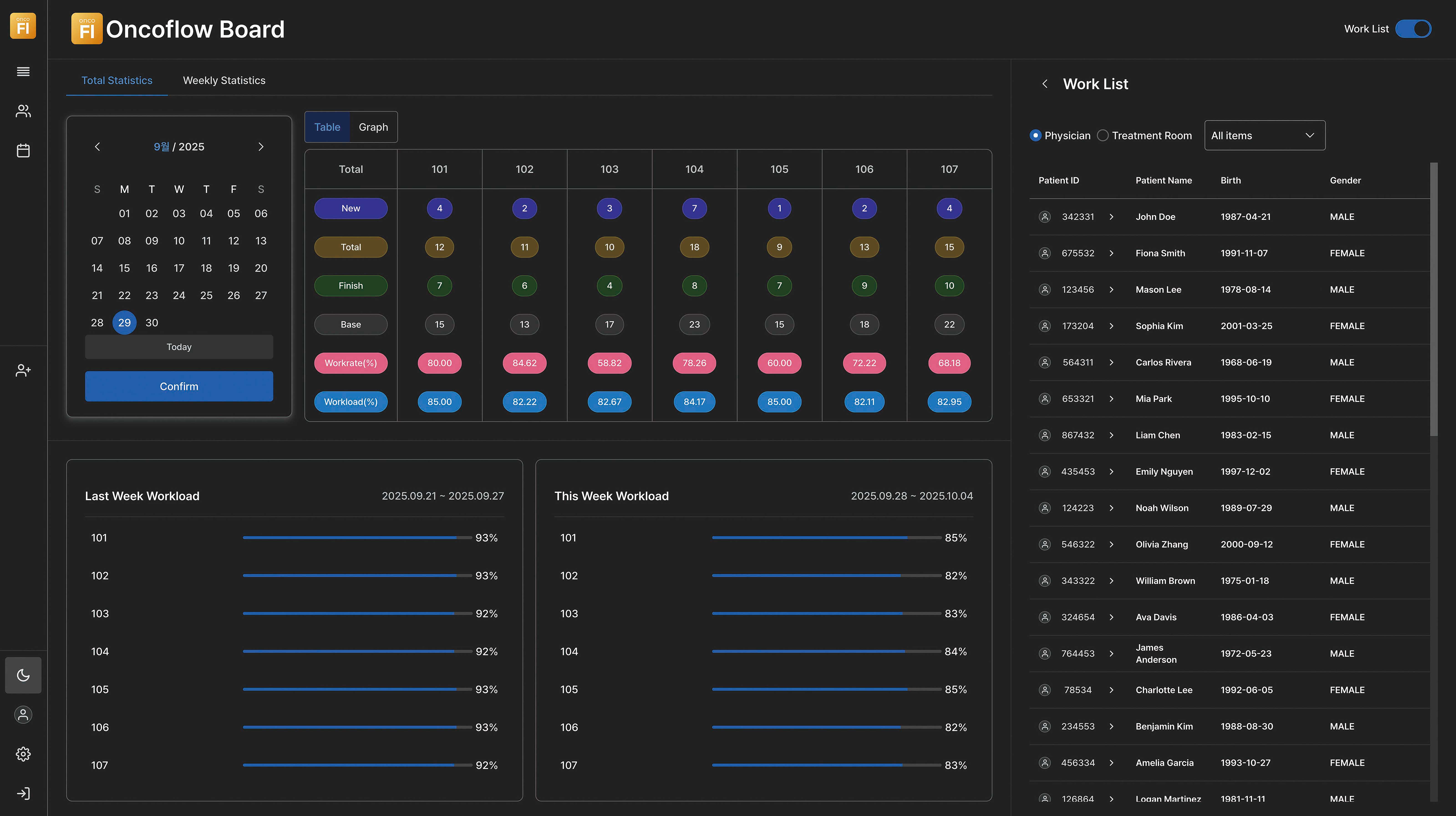
Task: Click the logout icon at sidebar bottom
Action: 23,794
